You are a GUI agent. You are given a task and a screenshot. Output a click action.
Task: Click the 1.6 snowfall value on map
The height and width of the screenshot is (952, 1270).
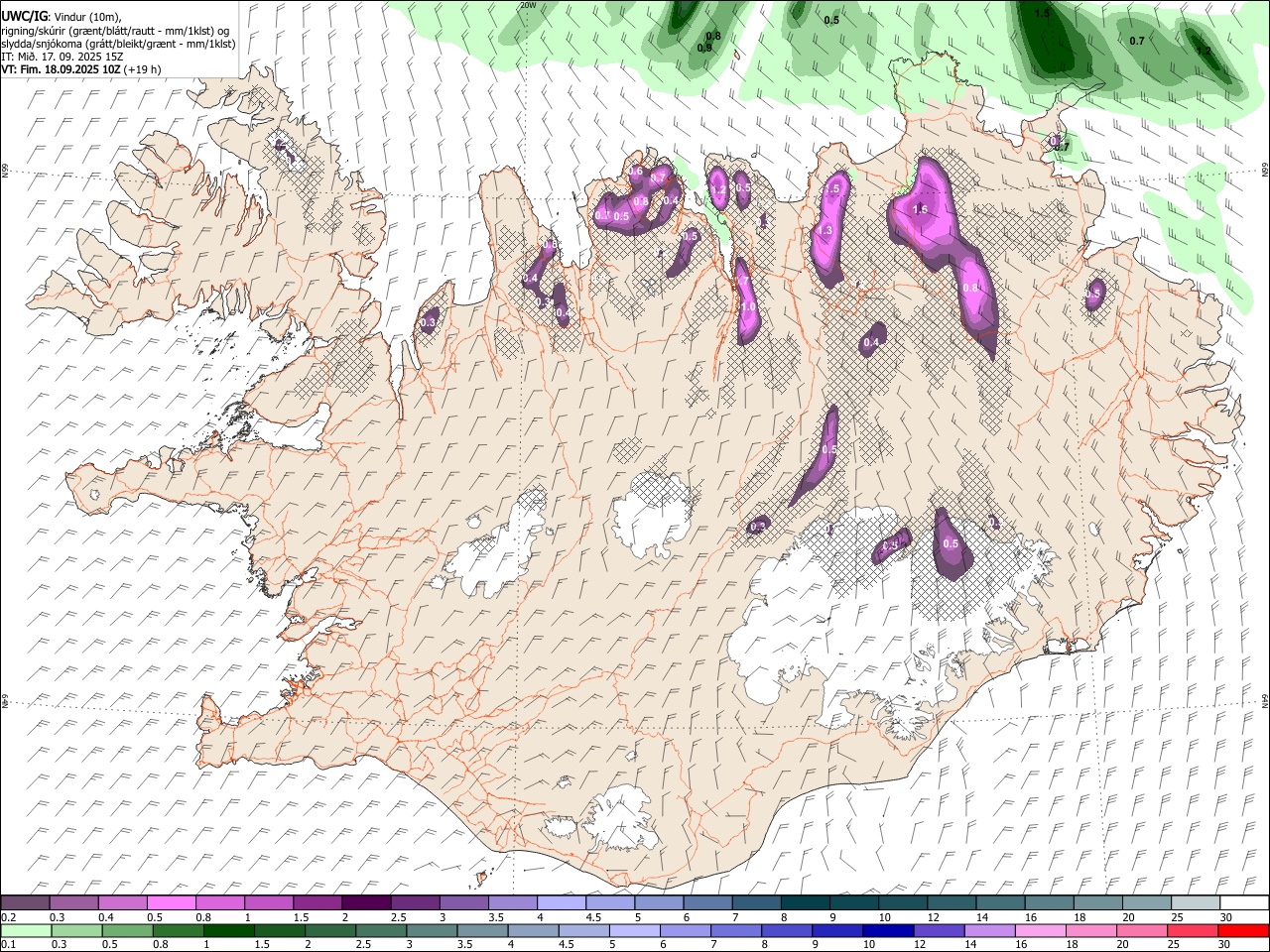920,209
